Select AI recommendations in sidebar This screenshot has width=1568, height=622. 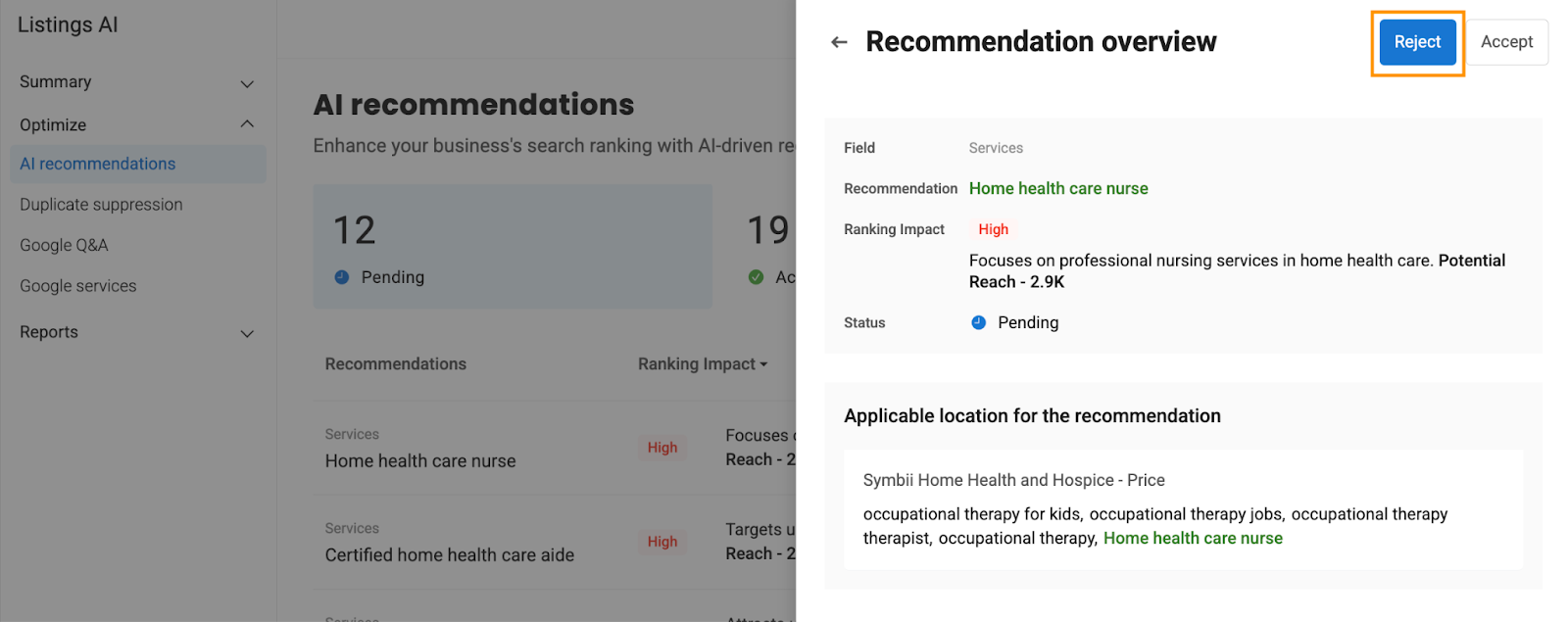(138, 164)
